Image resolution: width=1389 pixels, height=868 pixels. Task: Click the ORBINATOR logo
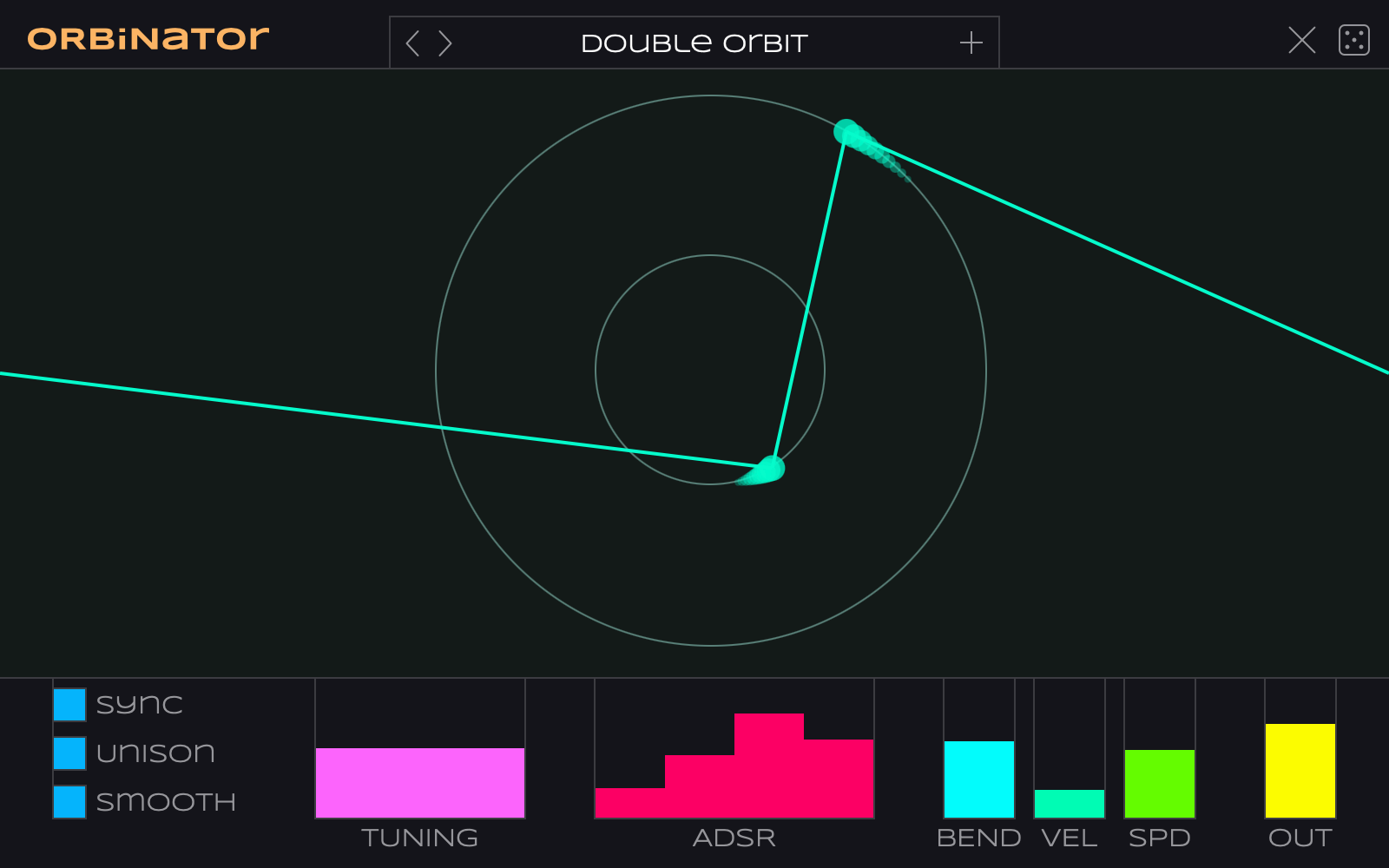[148, 38]
